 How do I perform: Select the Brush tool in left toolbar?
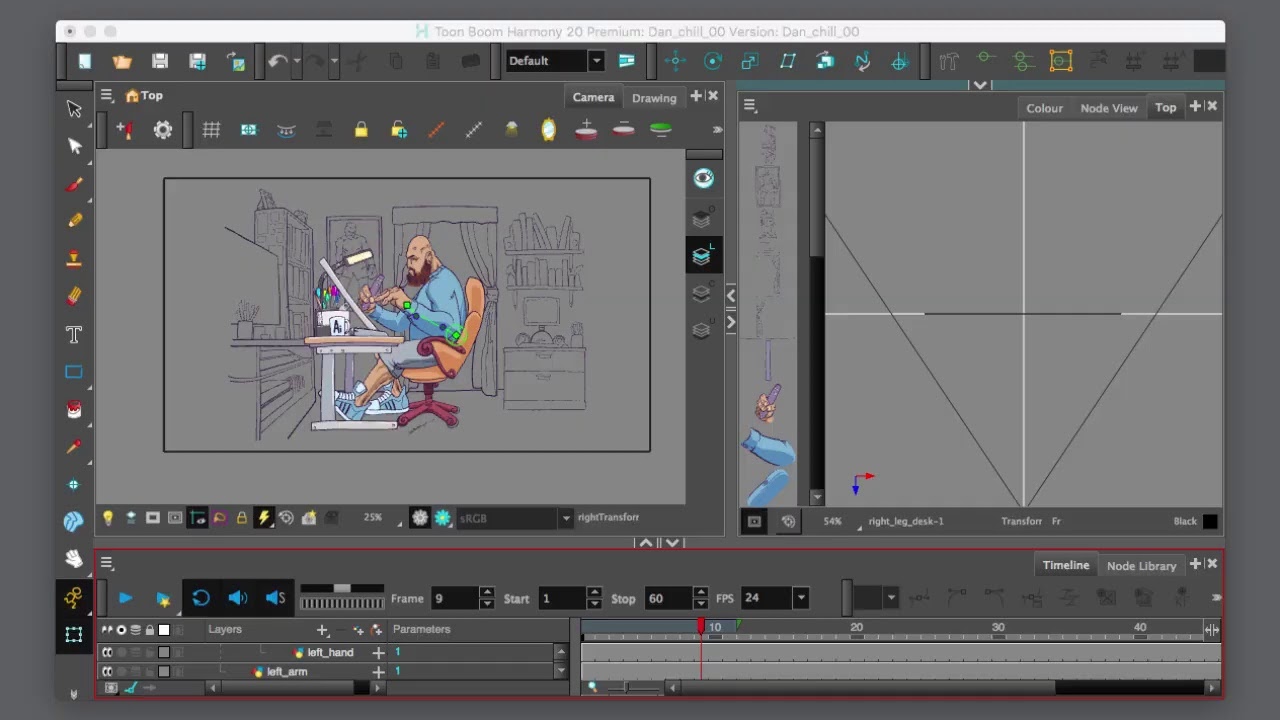(x=74, y=184)
